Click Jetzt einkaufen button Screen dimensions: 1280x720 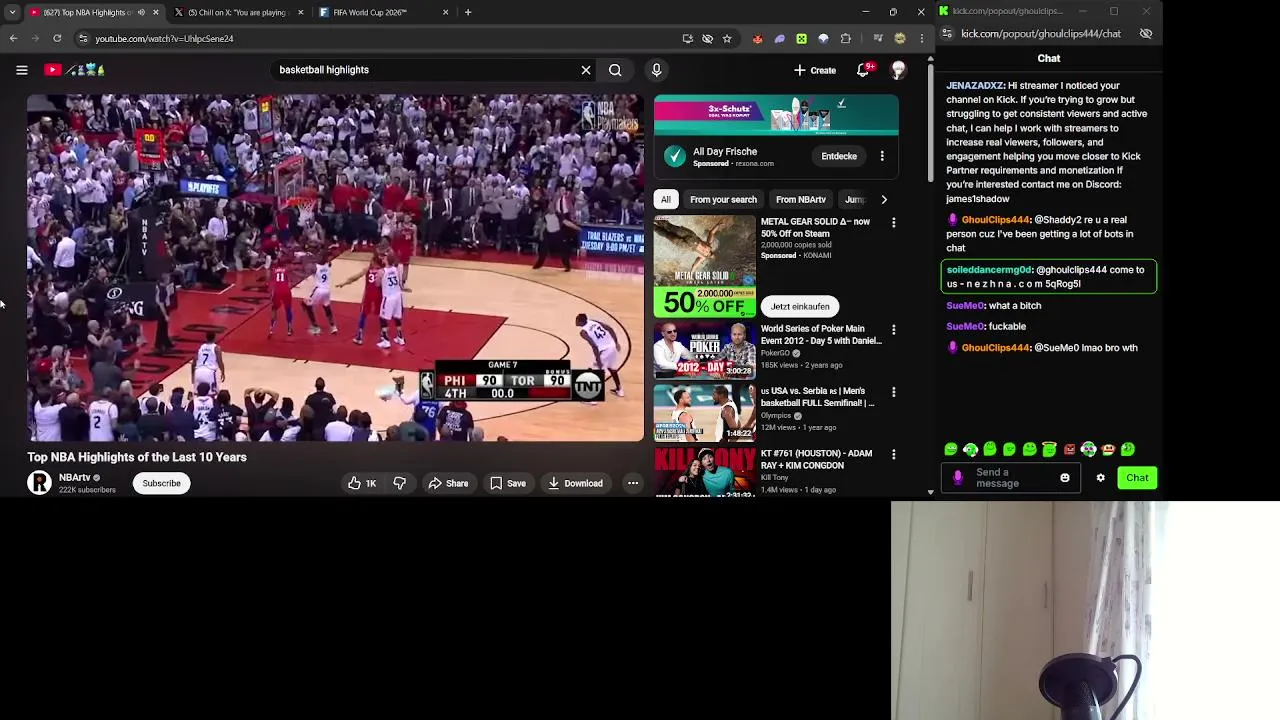pyautogui.click(x=800, y=306)
